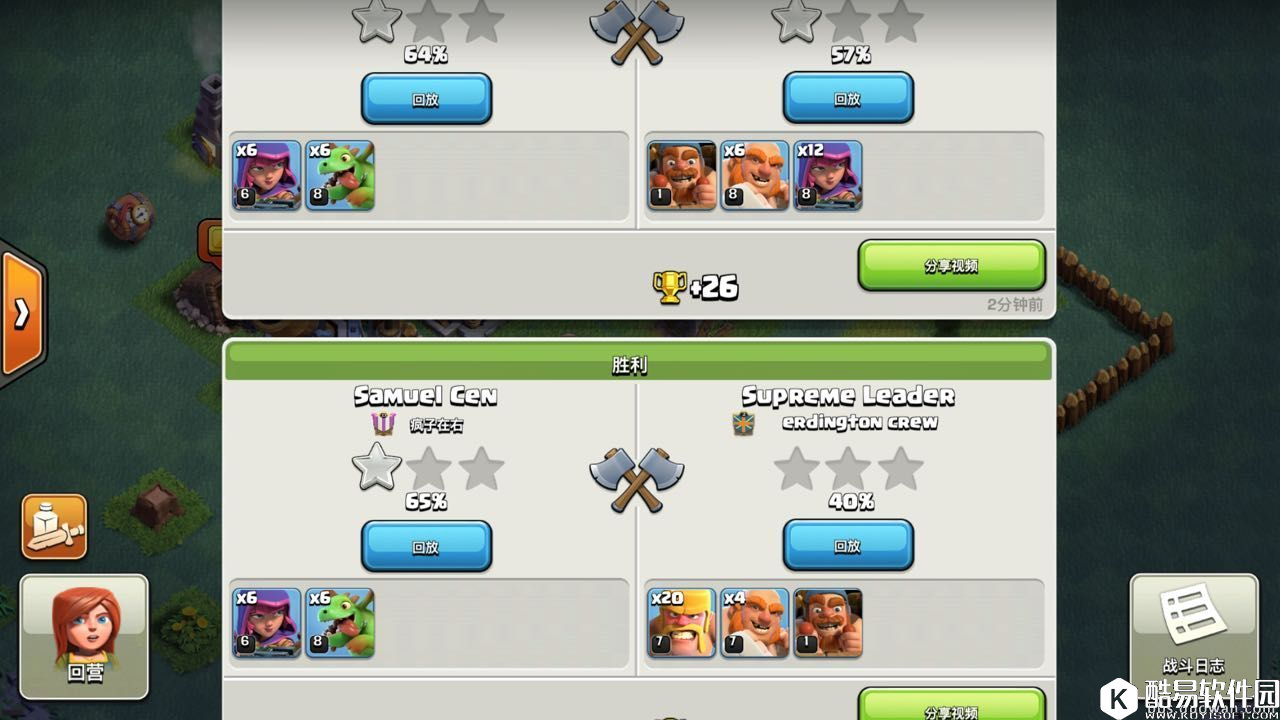Share video of the +26 trophy battle

pyautogui.click(x=952, y=266)
